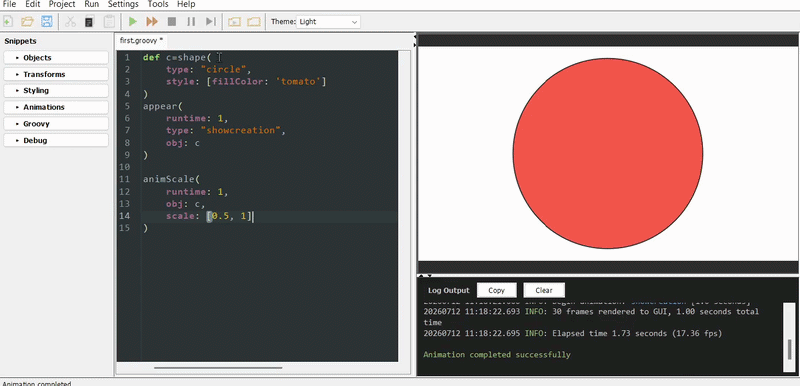The height and width of the screenshot is (386, 800).
Task: Click the red circle in preview canvas
Action: click(x=608, y=153)
